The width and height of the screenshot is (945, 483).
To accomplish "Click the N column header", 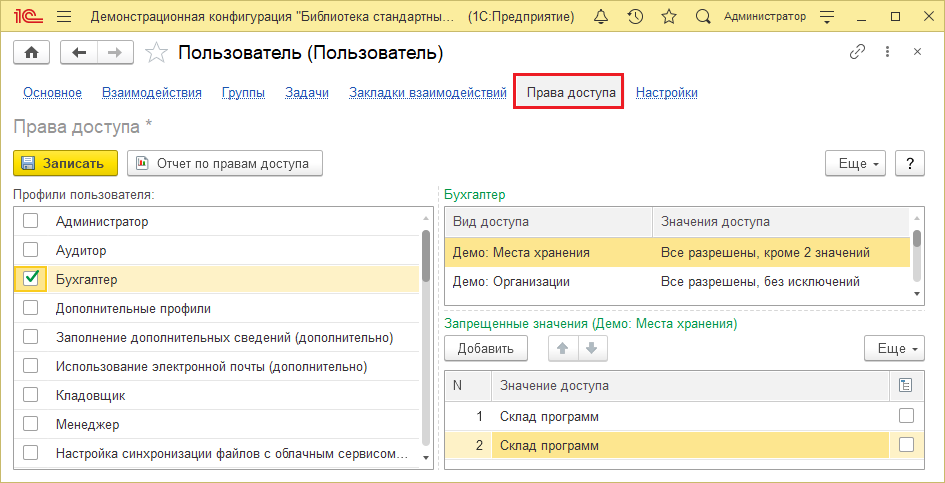I will point(468,386).
